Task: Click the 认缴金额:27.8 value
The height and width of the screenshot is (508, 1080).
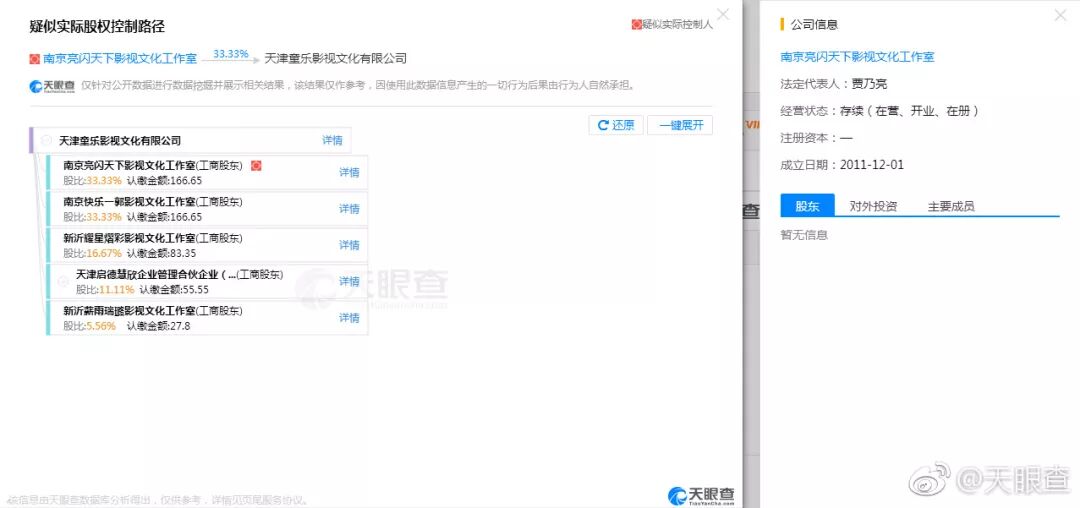Action: 158,326
